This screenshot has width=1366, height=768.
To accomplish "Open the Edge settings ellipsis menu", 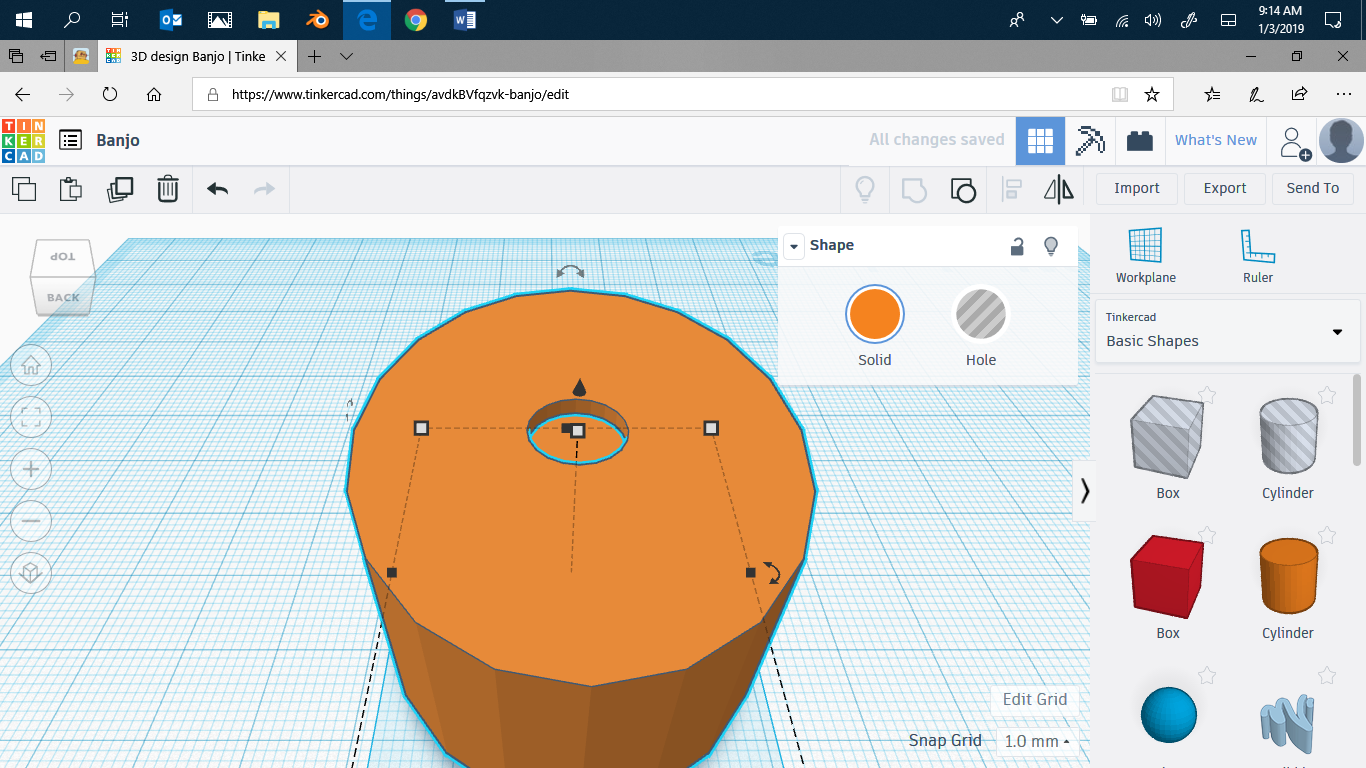I will pyautogui.click(x=1343, y=94).
